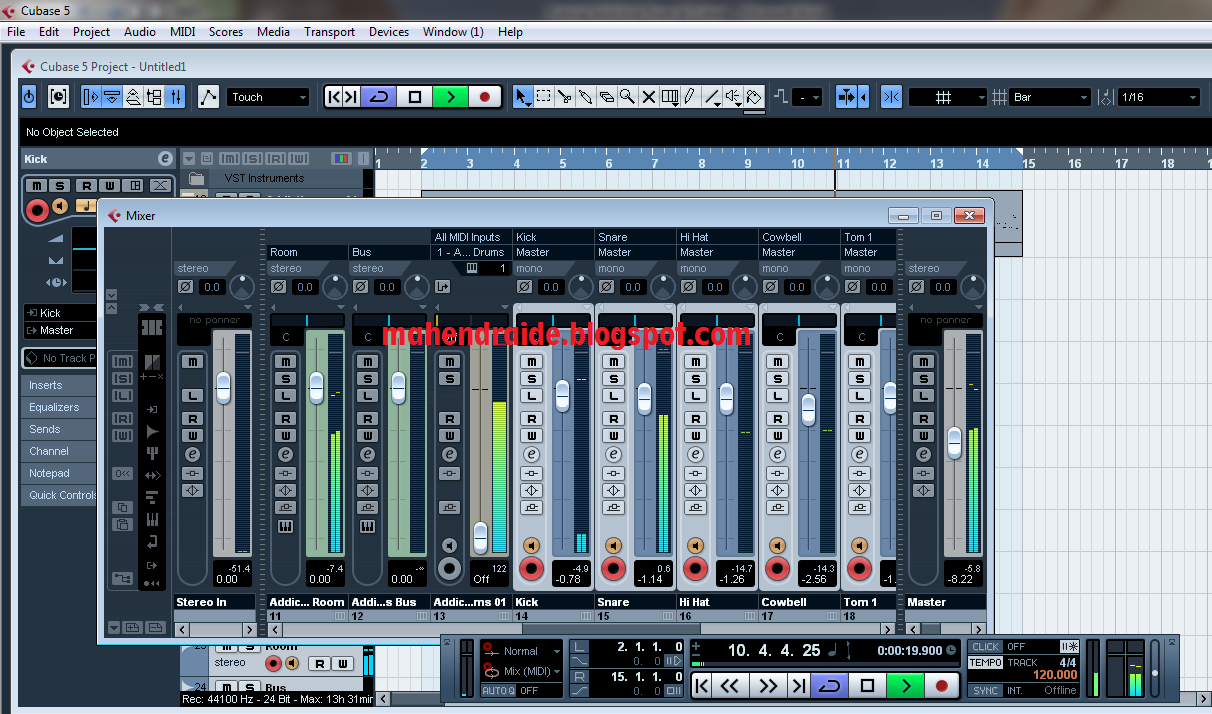Open the Sends inspector section
This screenshot has width=1212, height=714.
pos(58,429)
